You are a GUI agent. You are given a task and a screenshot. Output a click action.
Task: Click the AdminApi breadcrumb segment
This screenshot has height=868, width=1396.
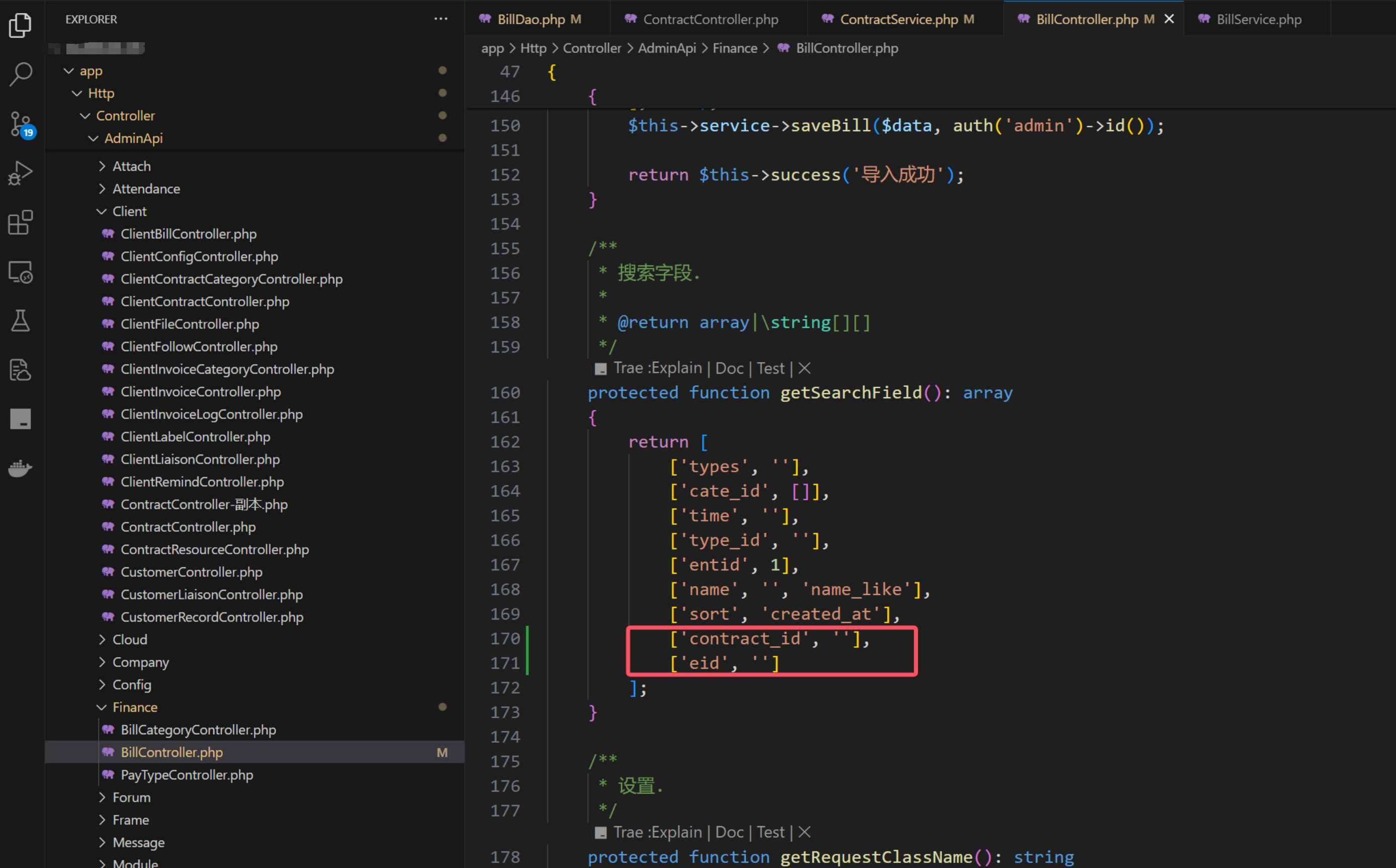[x=666, y=48]
